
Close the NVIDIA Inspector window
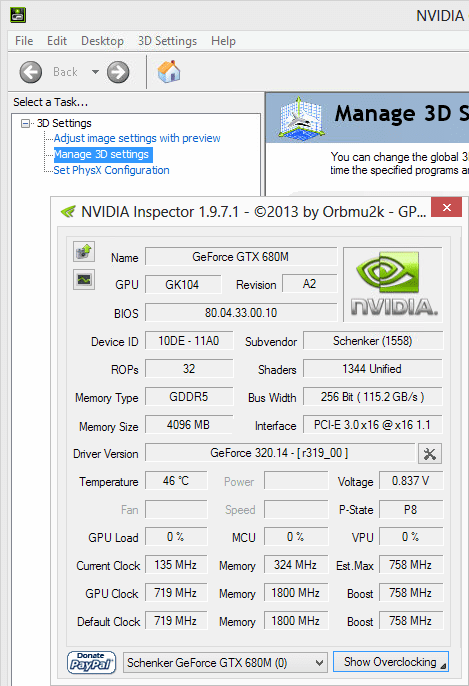(x=446, y=207)
